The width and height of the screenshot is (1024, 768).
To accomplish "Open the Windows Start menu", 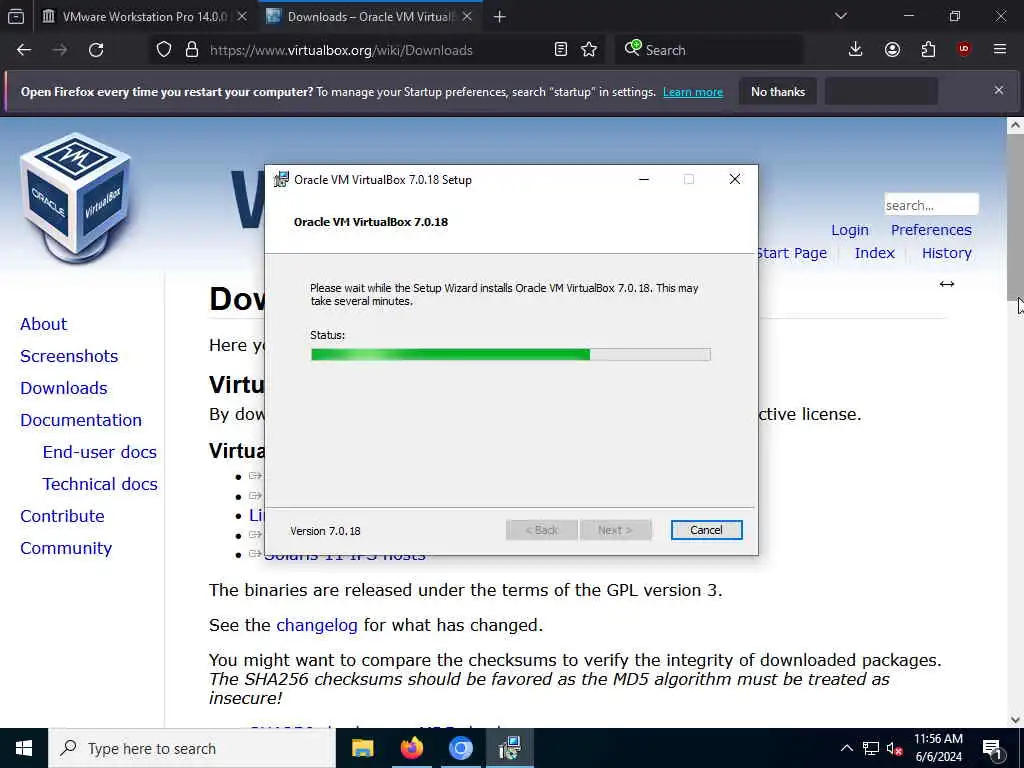I will 24,748.
